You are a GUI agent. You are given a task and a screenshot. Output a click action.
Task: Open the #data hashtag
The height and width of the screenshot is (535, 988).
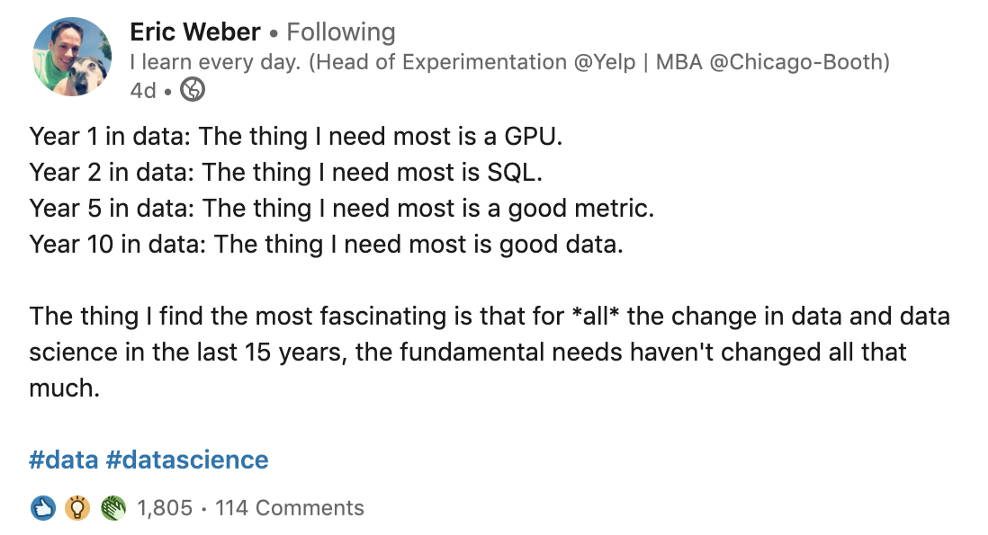[x=64, y=460]
